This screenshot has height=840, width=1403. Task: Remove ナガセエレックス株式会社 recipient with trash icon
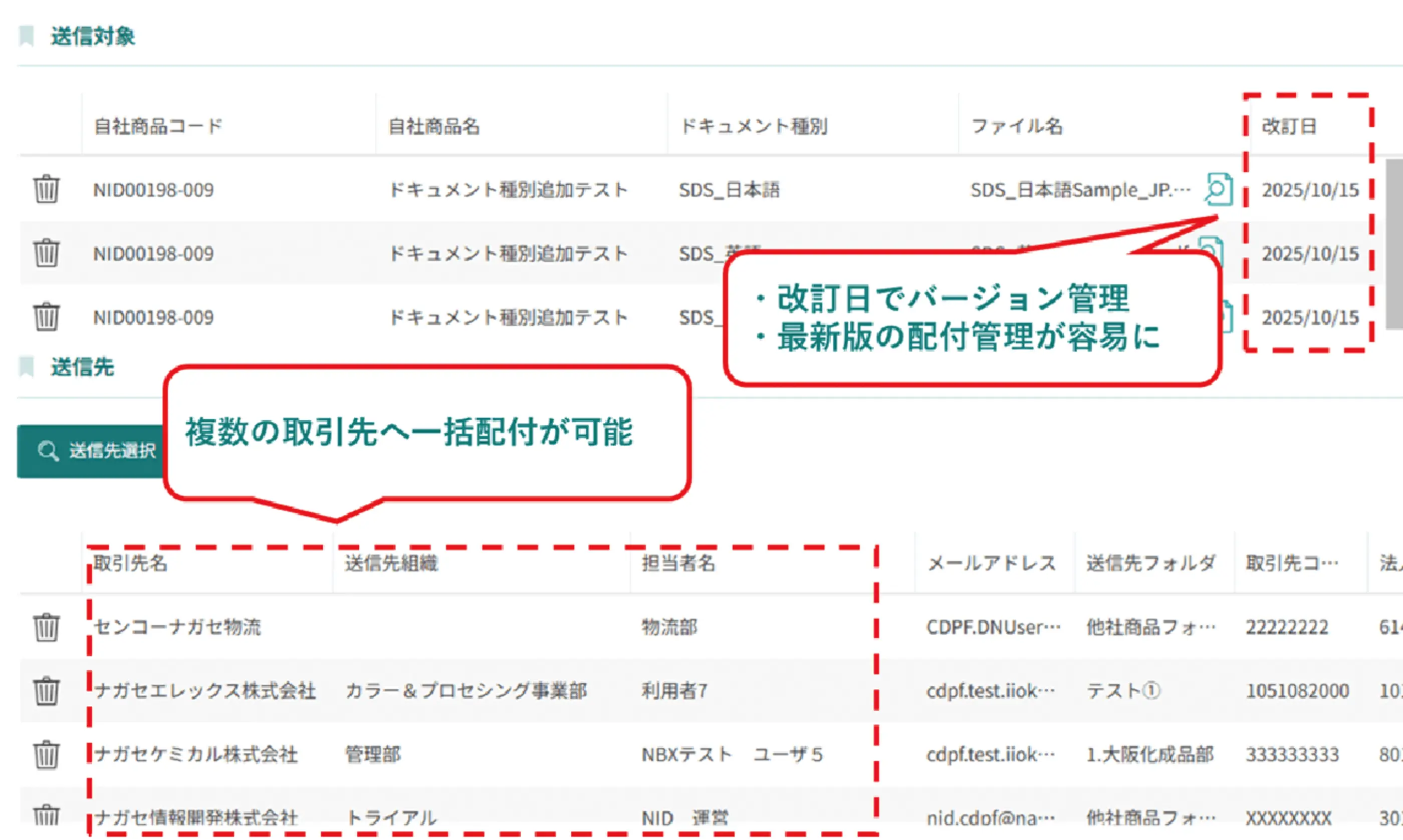coord(46,691)
